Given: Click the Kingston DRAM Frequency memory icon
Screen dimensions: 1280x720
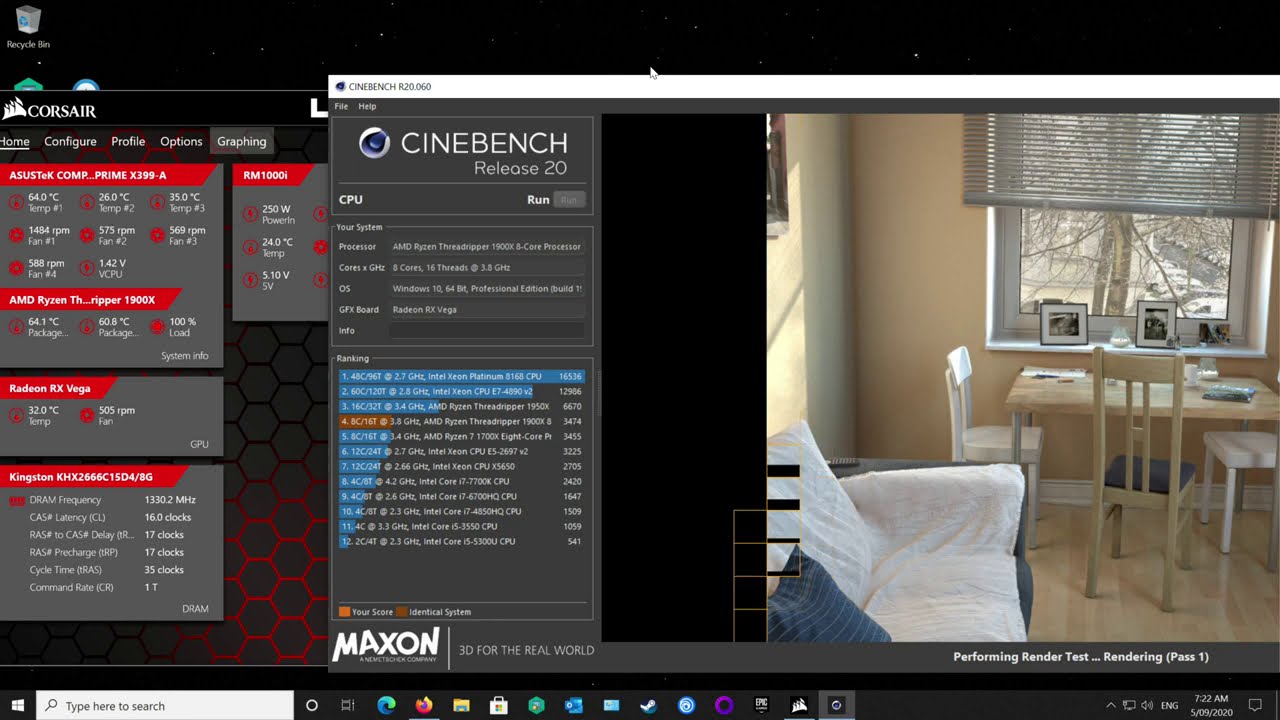Looking at the screenshot, I should [17, 500].
